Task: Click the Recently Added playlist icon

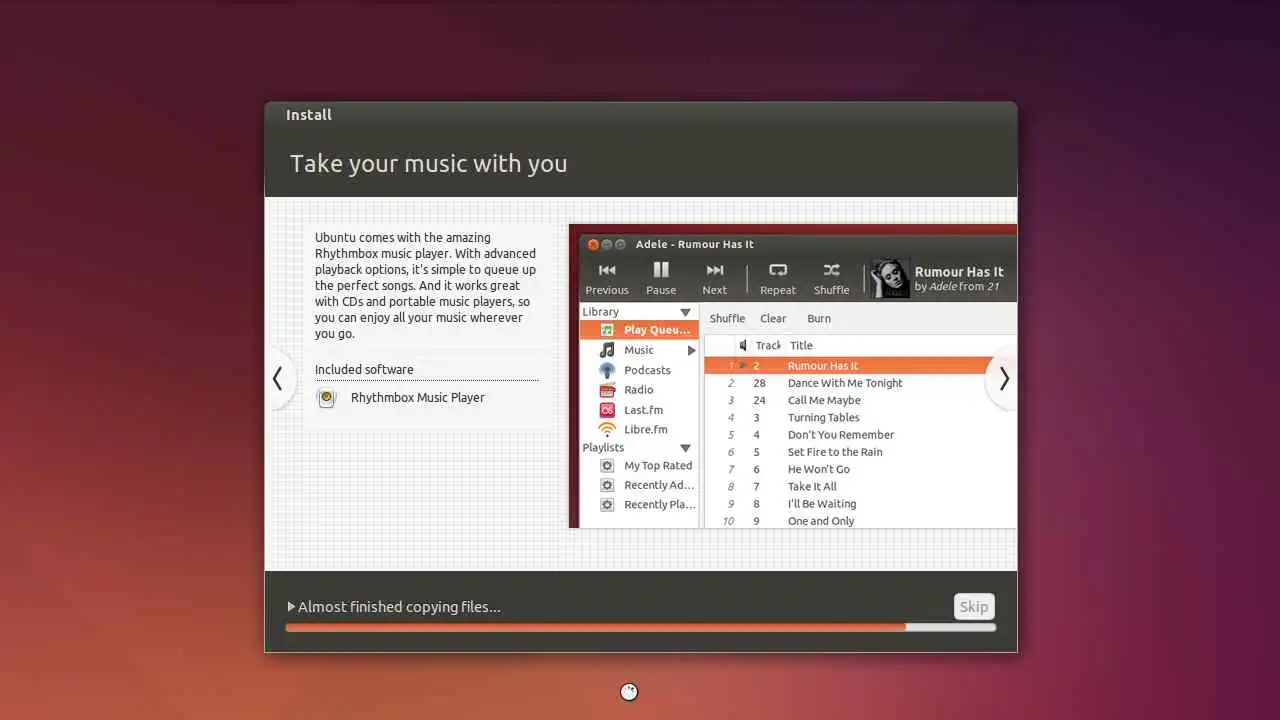Action: click(607, 485)
